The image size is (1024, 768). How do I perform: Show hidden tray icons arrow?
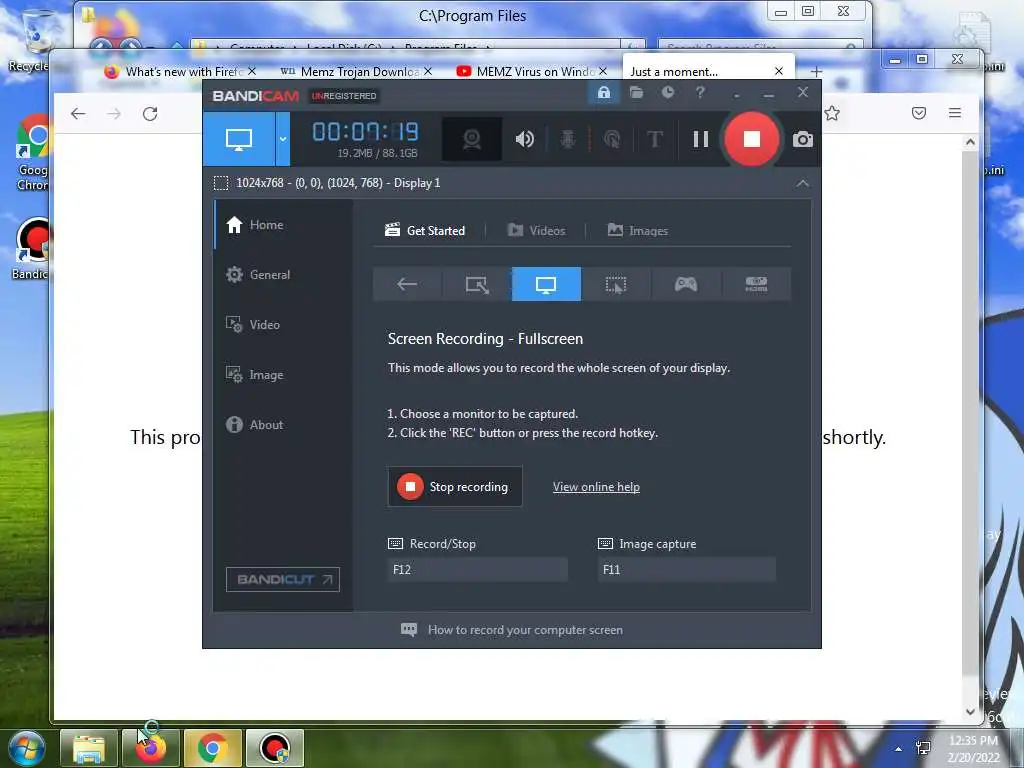coord(899,749)
